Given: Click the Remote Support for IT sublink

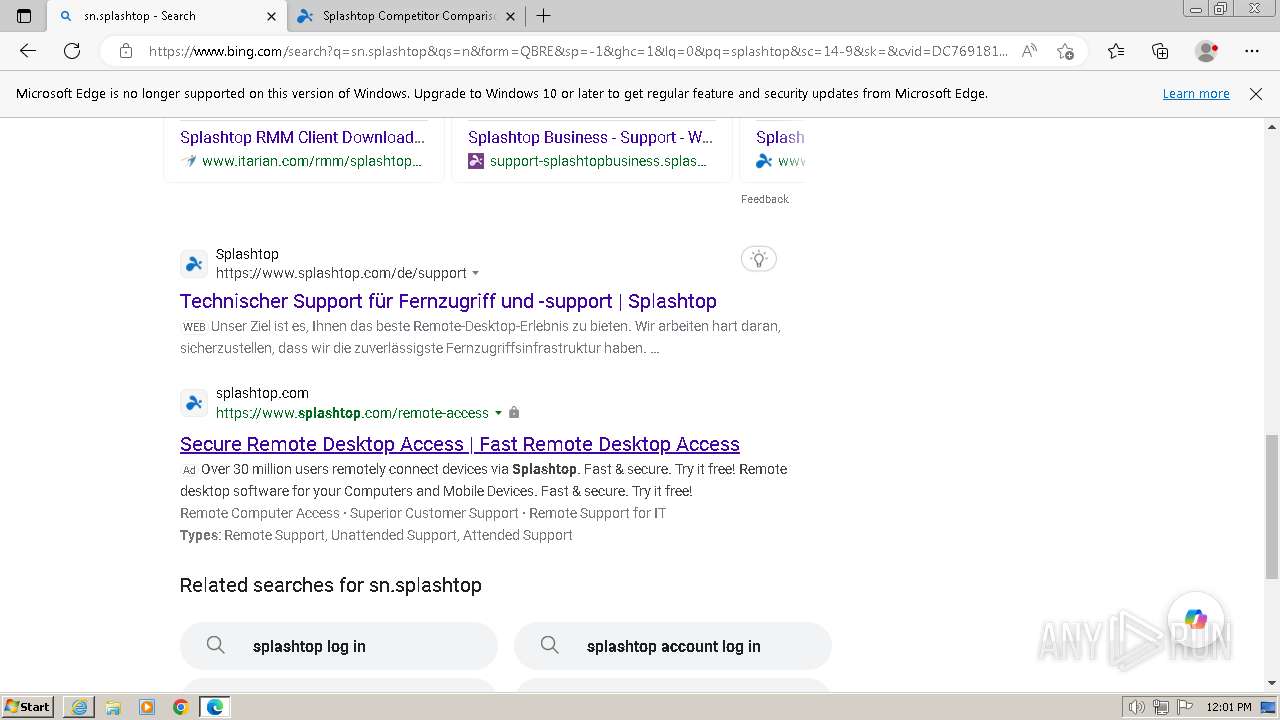Looking at the screenshot, I should [x=597, y=513].
